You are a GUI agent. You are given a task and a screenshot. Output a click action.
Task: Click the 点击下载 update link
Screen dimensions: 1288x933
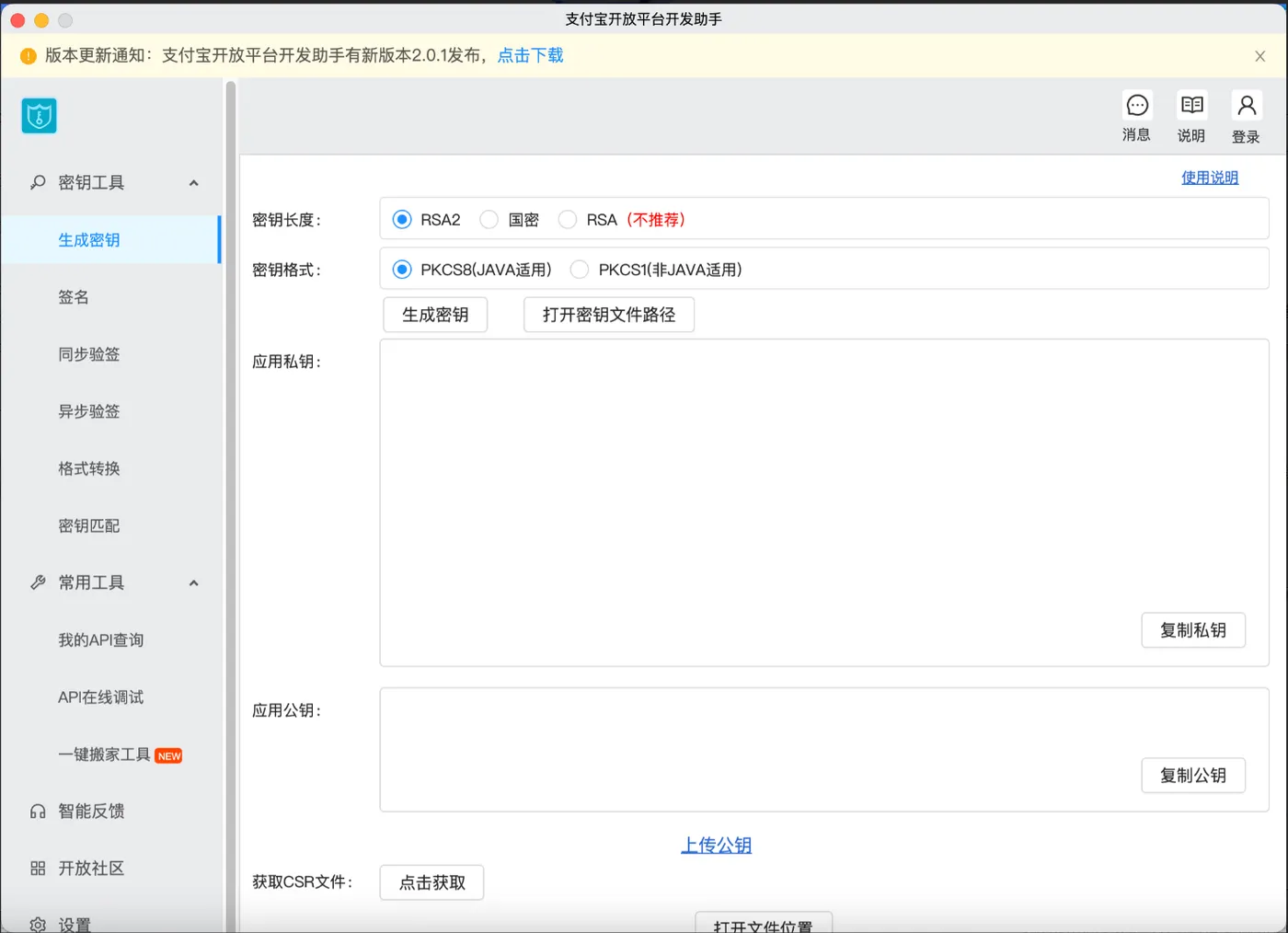[531, 55]
